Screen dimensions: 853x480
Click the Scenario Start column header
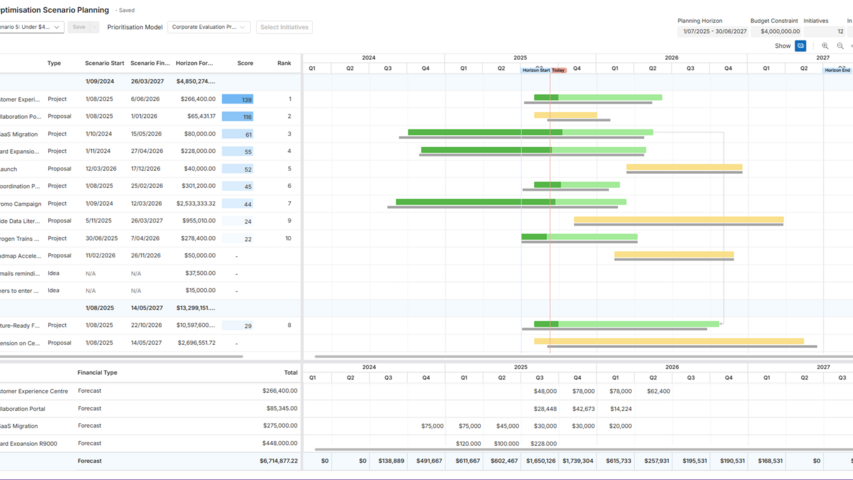[105, 63]
